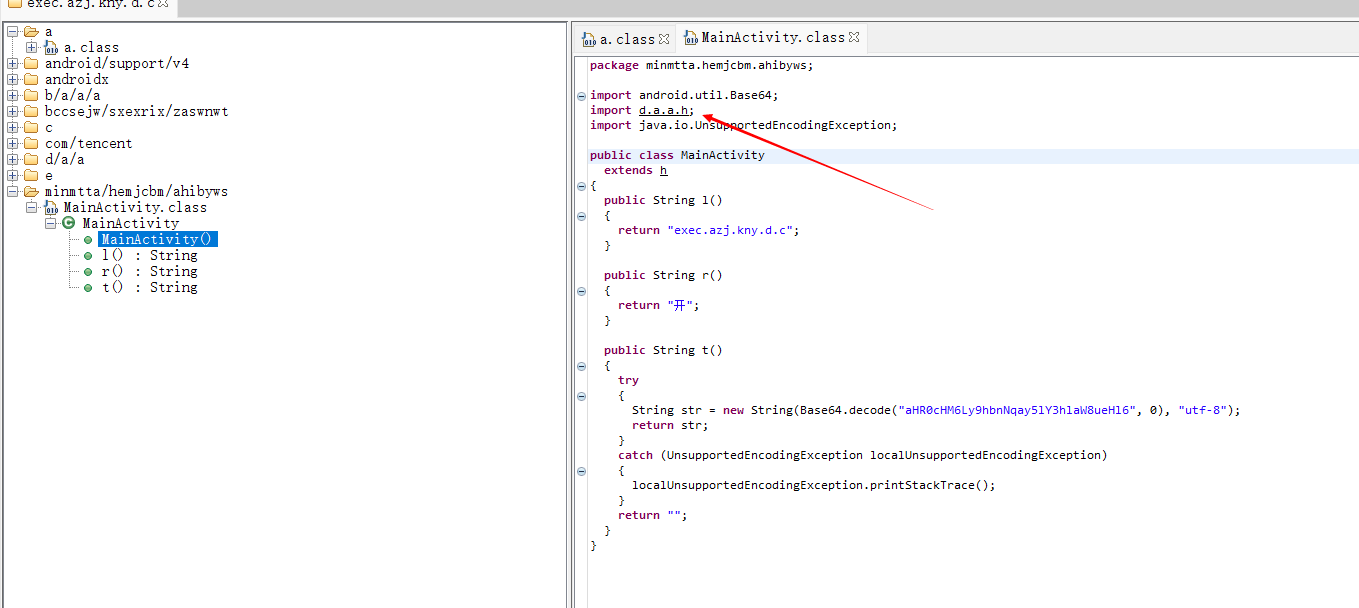Select MainActivity() constructor in tree
1359x608 pixels.
157,239
